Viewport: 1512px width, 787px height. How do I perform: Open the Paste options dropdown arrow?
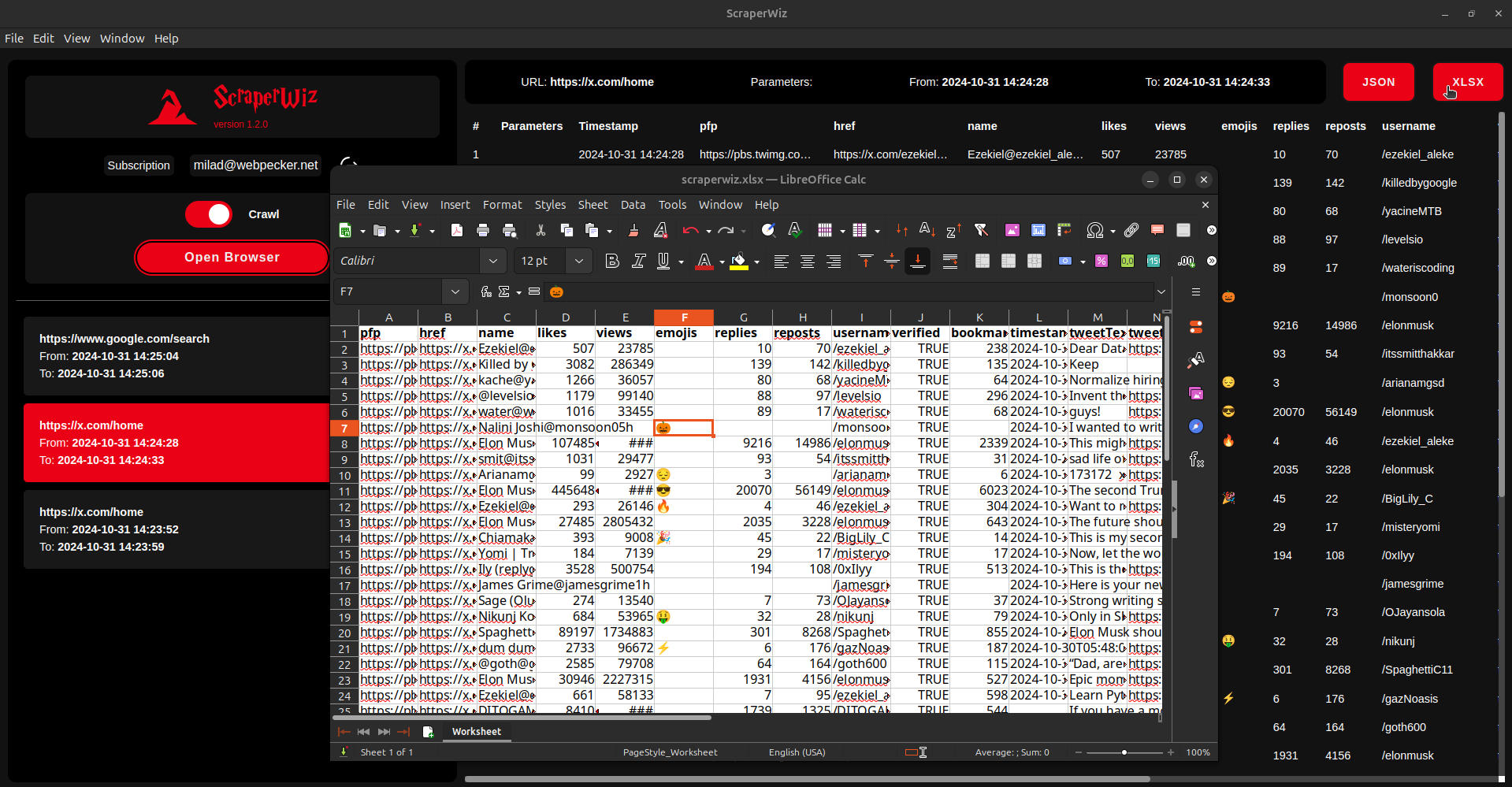tap(609, 231)
